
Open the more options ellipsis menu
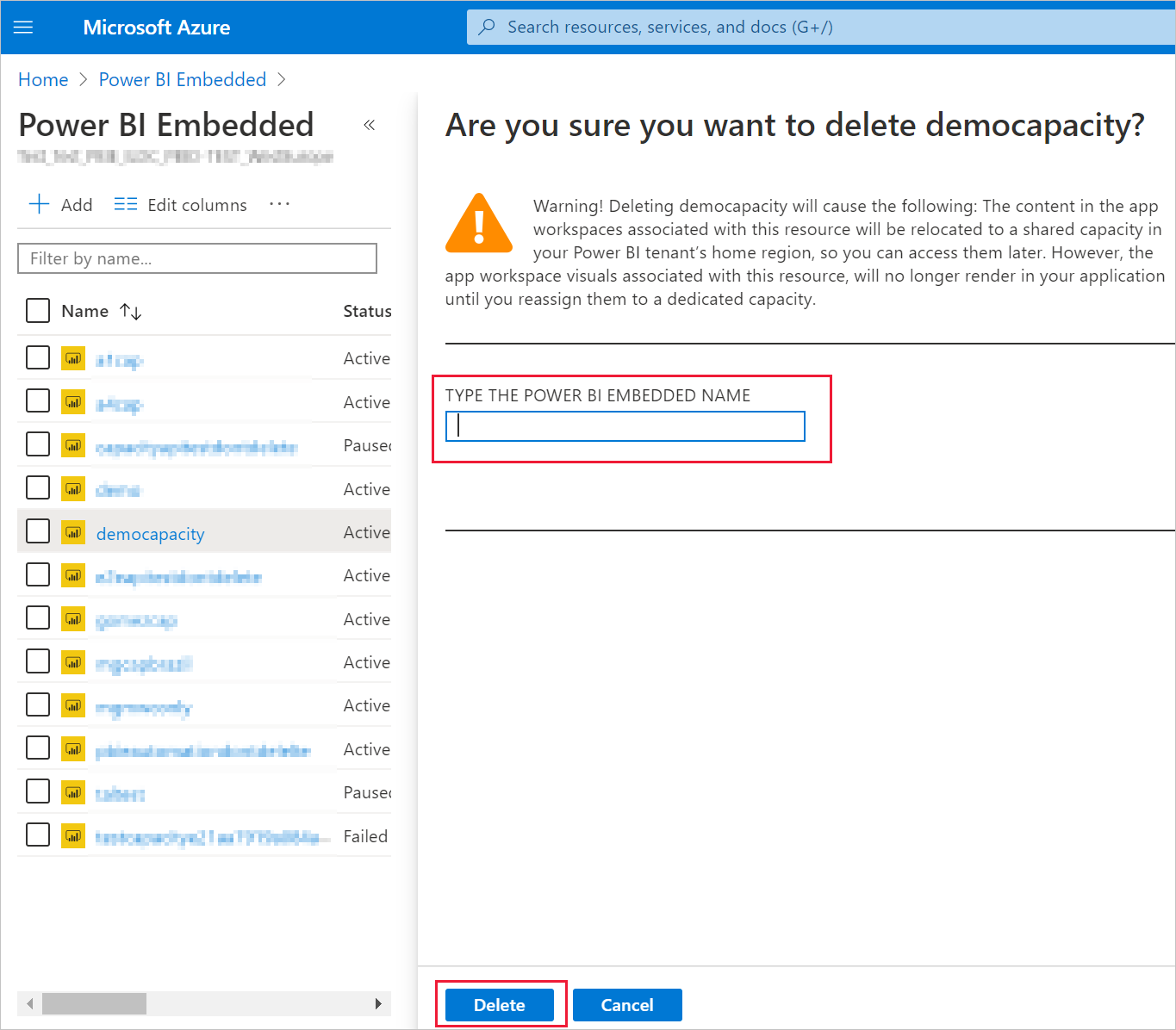pyautogui.click(x=279, y=204)
